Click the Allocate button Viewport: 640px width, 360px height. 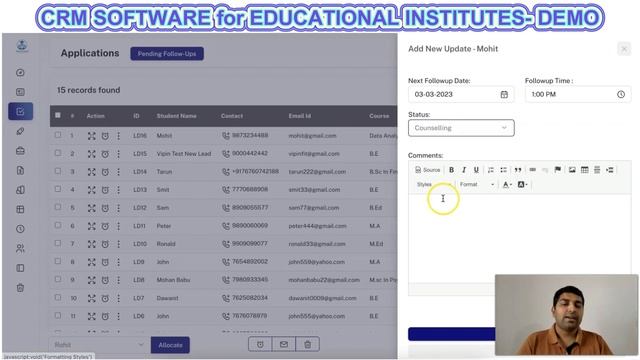click(x=170, y=345)
